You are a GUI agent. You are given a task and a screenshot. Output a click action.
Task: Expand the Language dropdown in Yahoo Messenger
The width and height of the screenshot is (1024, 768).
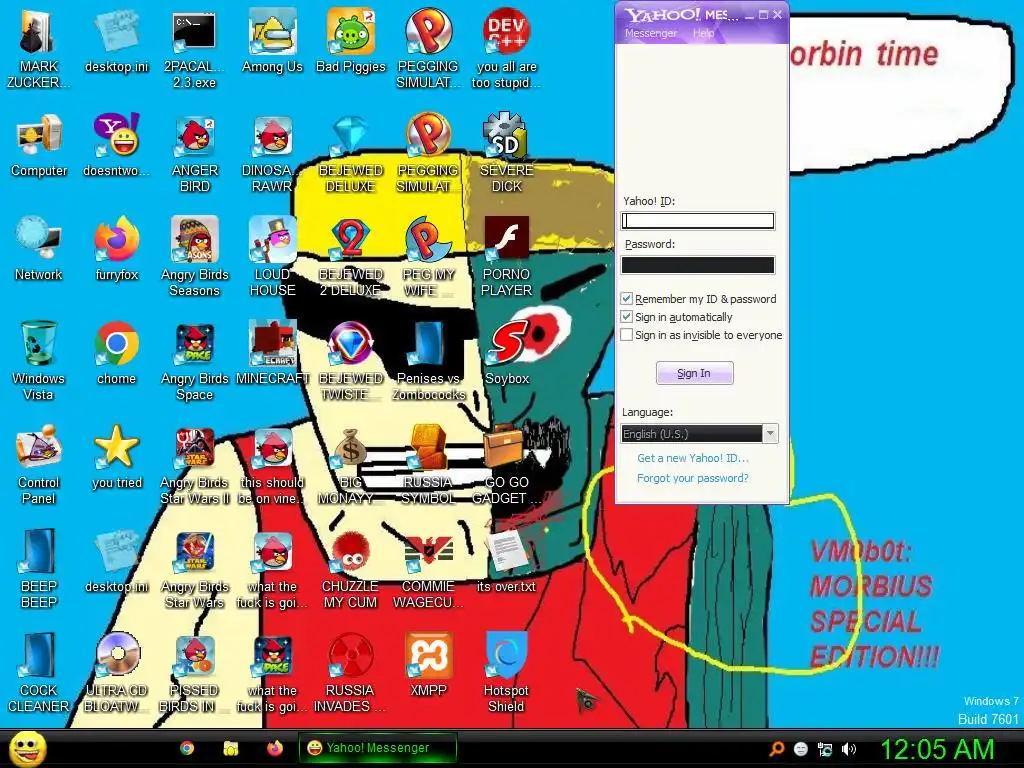point(771,434)
